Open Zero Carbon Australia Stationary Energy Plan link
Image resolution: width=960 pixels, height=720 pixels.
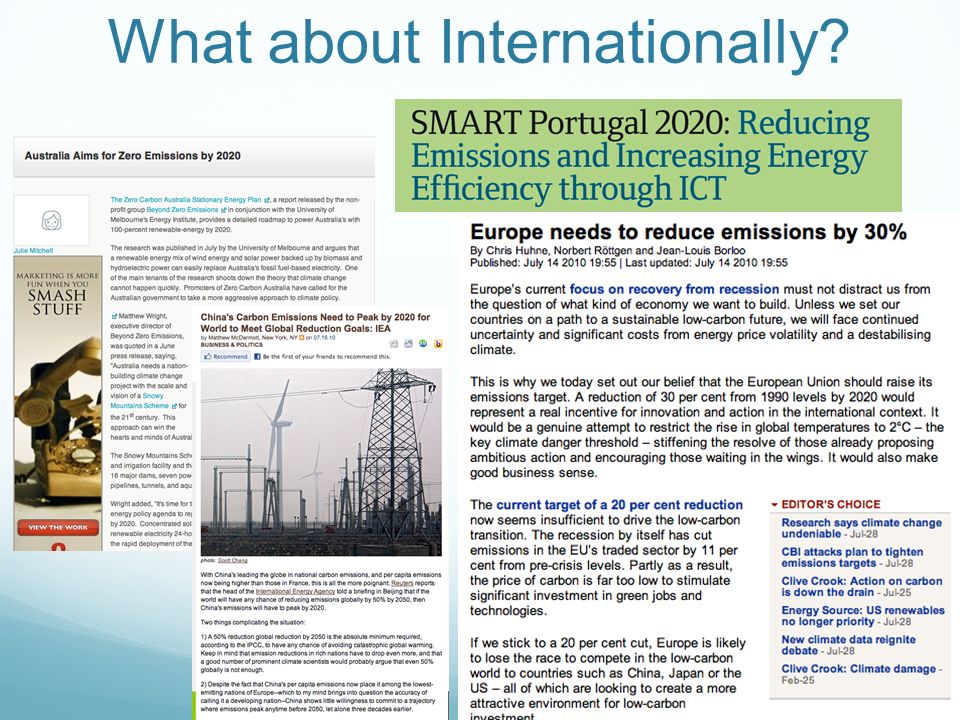click(x=186, y=200)
